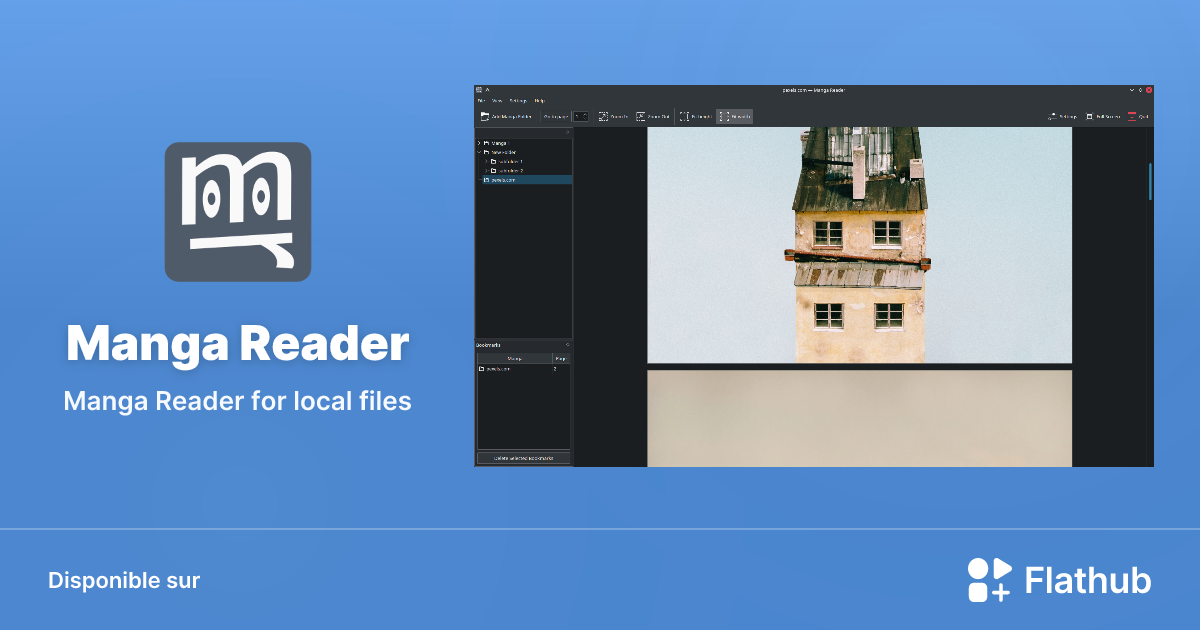Image resolution: width=1200 pixels, height=630 pixels.
Task: Select pexels.com in the folder tree
Action: [505, 182]
